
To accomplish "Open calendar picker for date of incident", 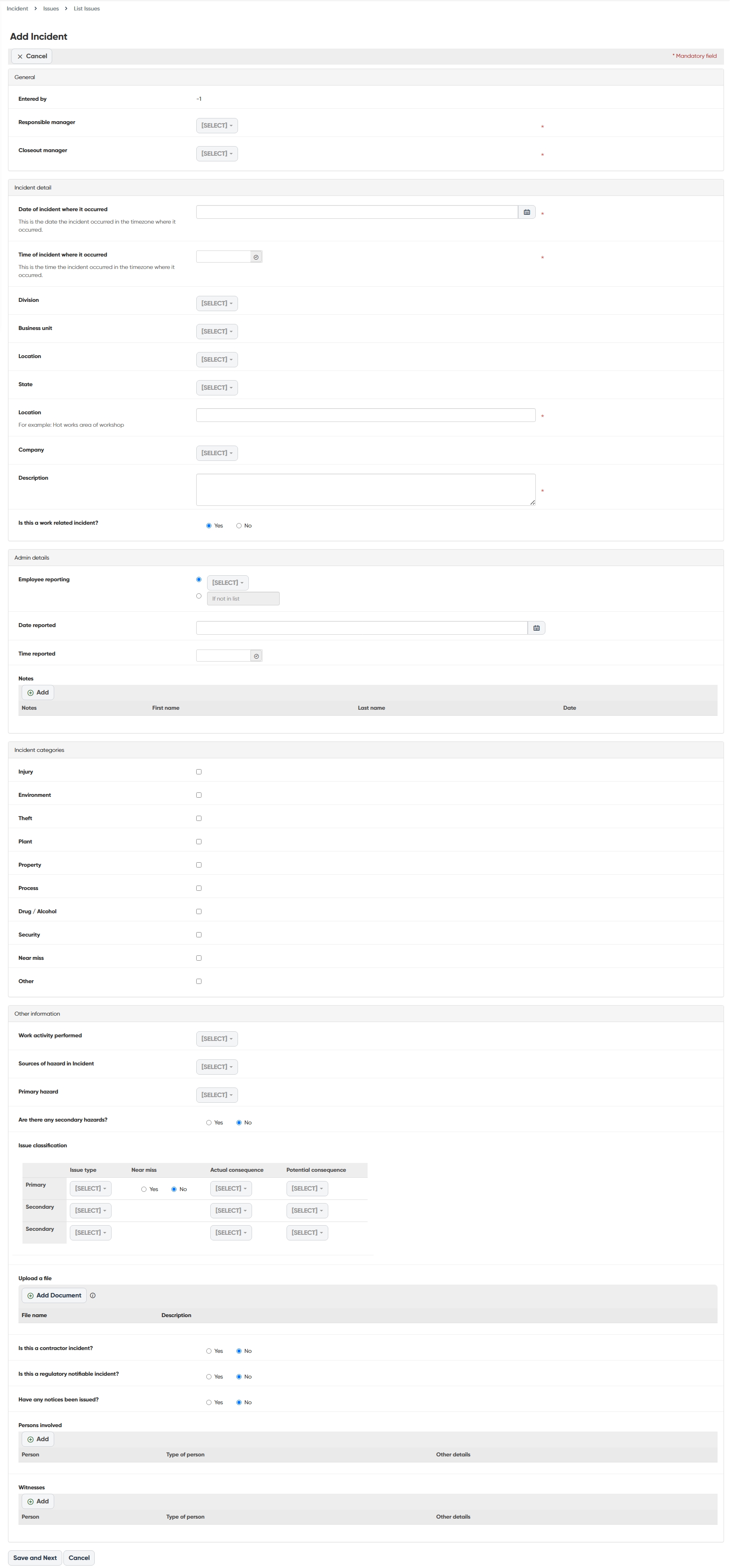I will pos(527,212).
